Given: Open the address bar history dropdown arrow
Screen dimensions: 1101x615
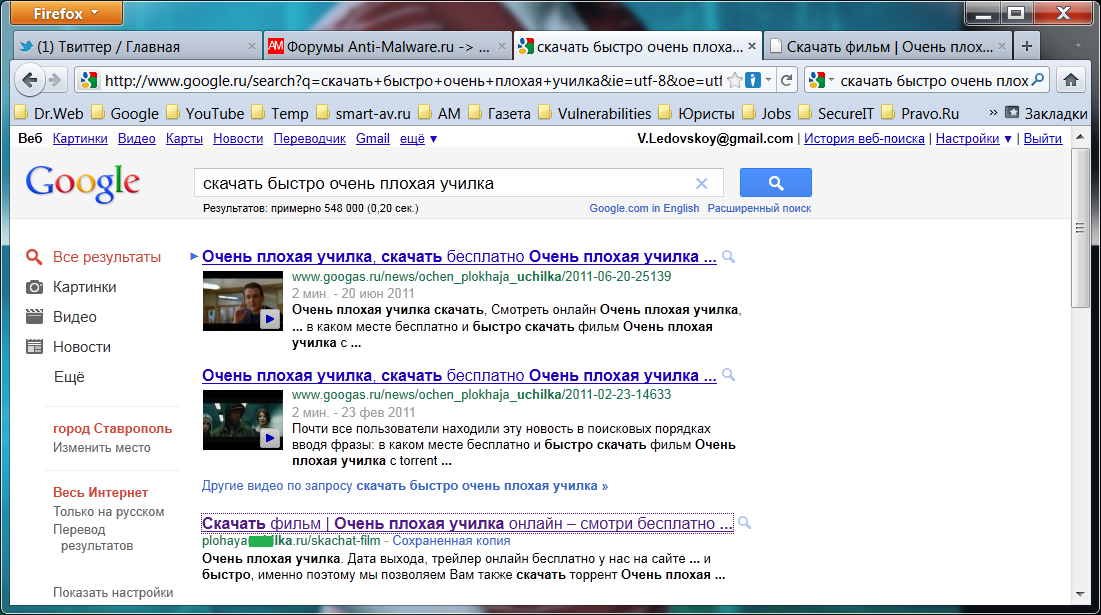Looking at the screenshot, I should [768, 80].
